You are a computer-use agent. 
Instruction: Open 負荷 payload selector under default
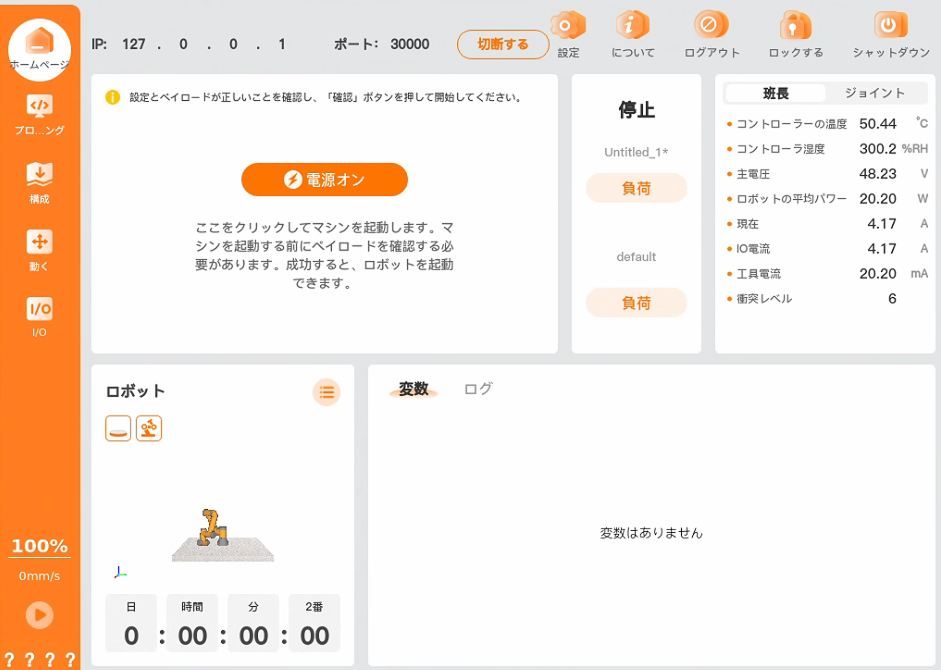(636, 302)
